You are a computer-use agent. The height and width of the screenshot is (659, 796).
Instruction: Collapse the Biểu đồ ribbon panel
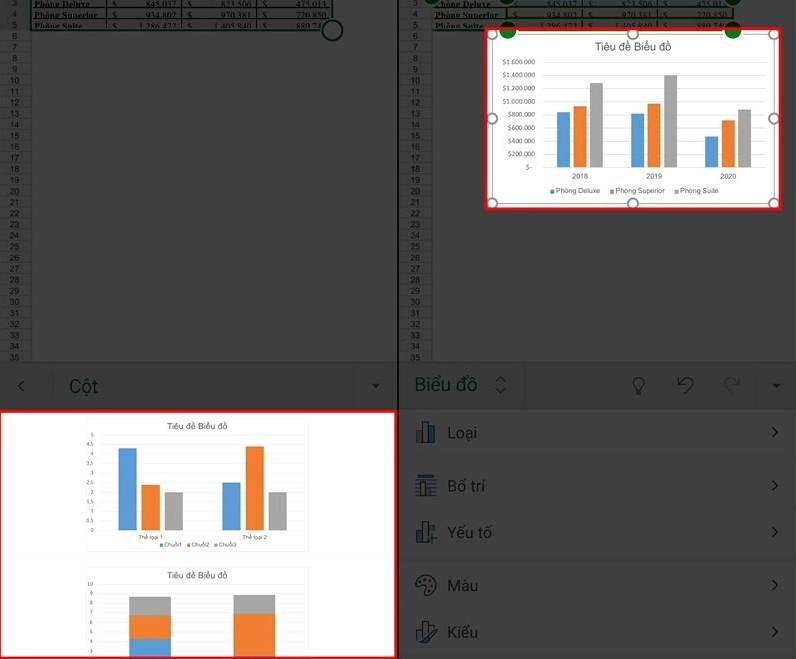point(776,386)
